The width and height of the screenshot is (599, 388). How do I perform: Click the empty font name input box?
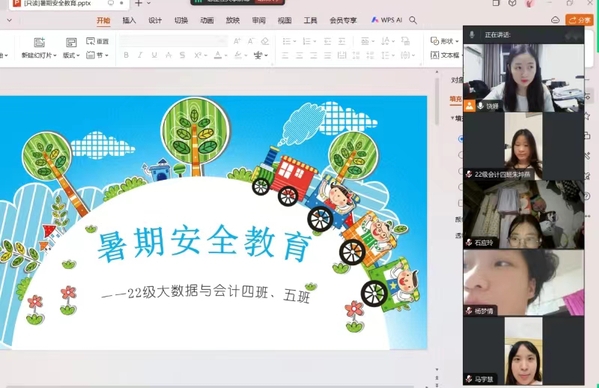[x=173, y=41]
